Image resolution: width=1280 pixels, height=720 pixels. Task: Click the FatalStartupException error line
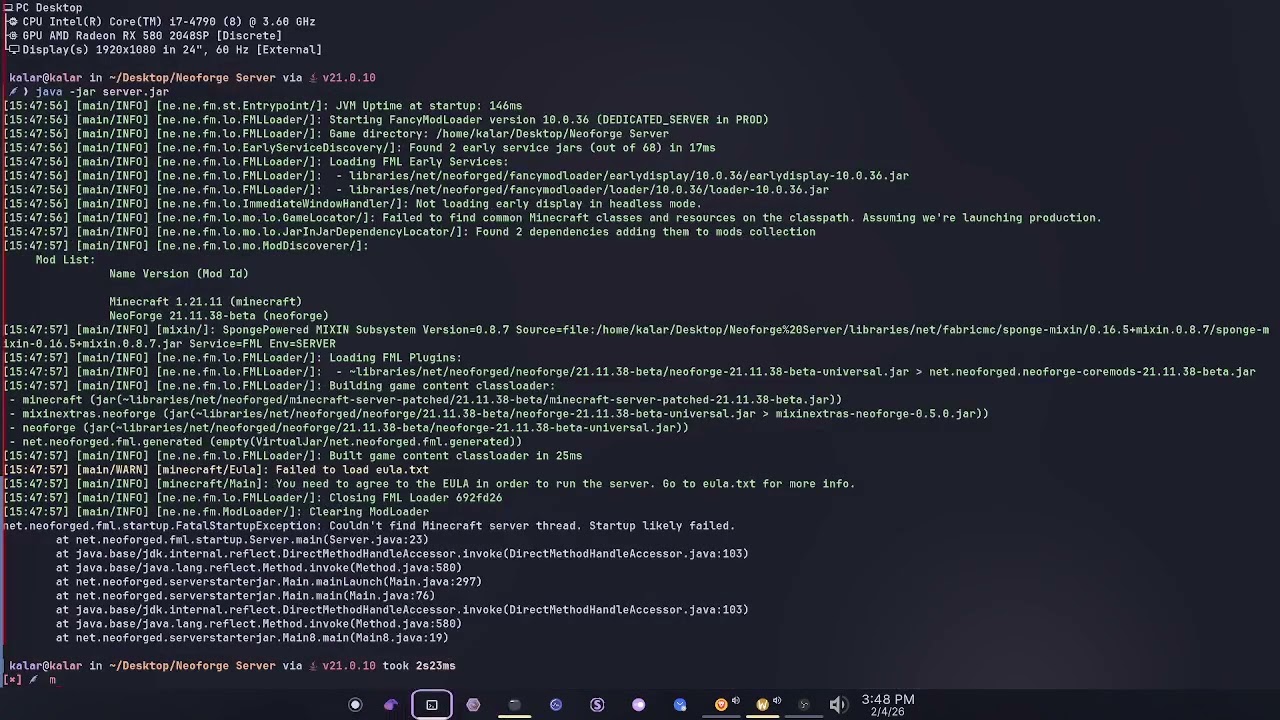coord(369,525)
